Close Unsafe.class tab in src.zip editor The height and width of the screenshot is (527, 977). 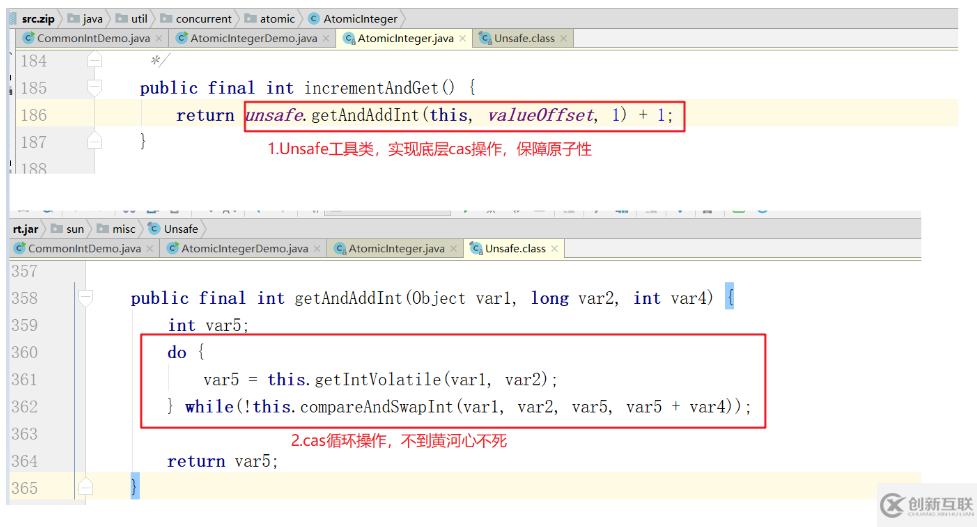tap(563, 39)
